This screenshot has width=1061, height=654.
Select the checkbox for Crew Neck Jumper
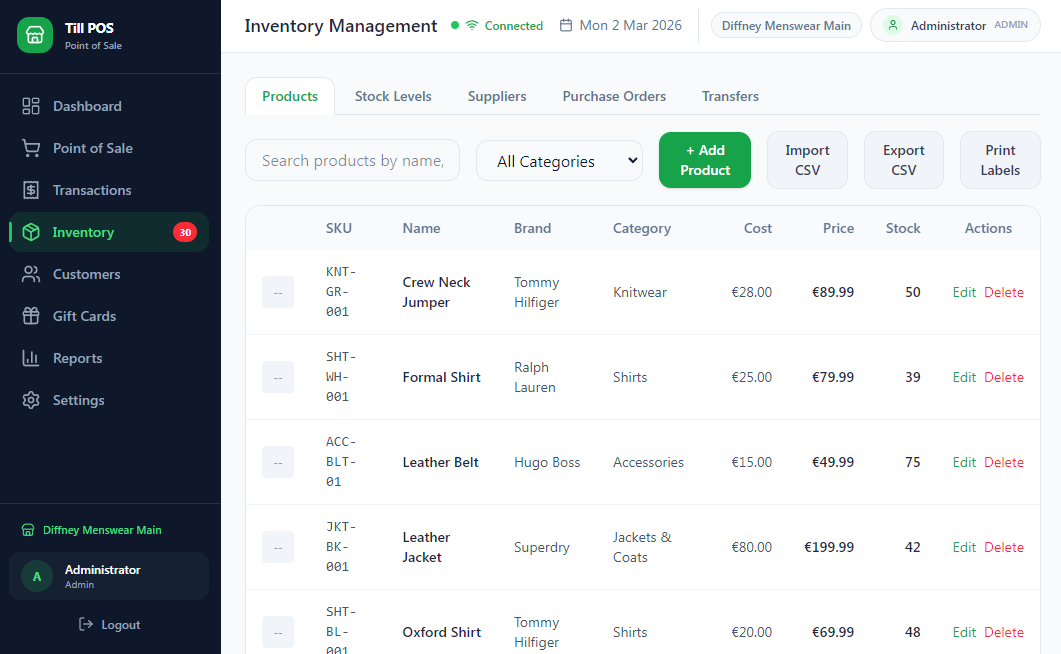(277, 292)
